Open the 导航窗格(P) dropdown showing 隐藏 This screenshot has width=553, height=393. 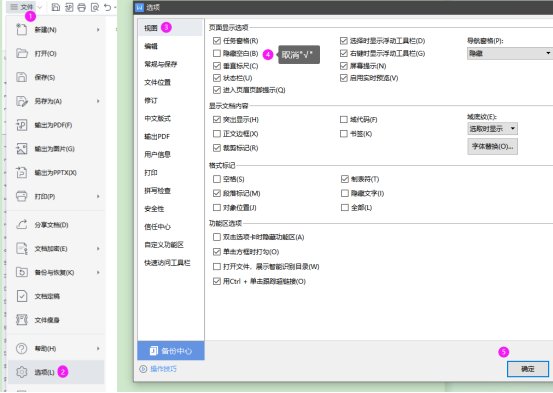tap(510, 53)
